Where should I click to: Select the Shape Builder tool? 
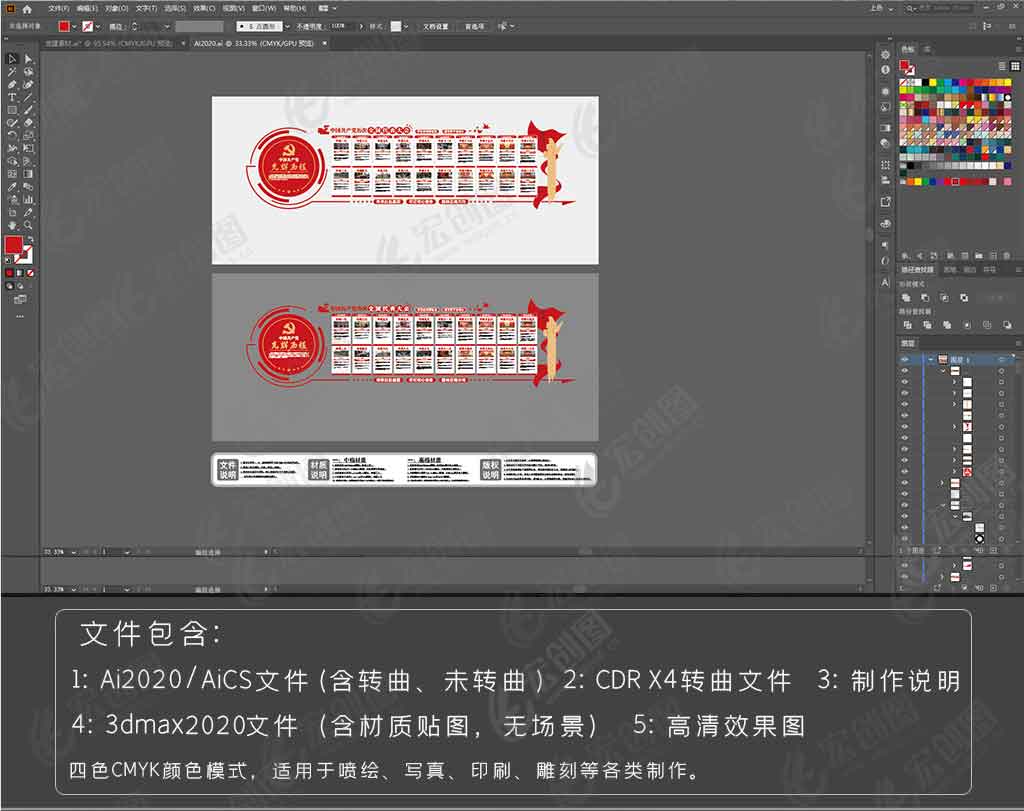click(x=12, y=161)
